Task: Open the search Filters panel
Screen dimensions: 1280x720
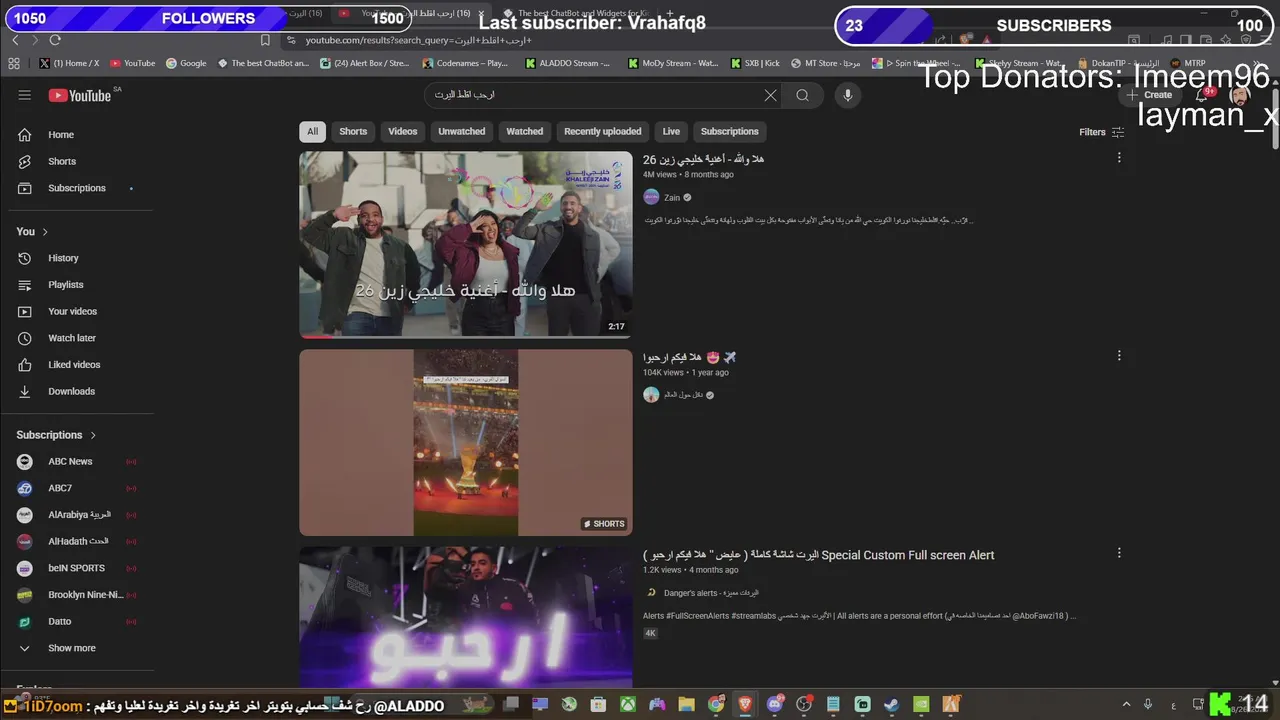Action: 1102,132
